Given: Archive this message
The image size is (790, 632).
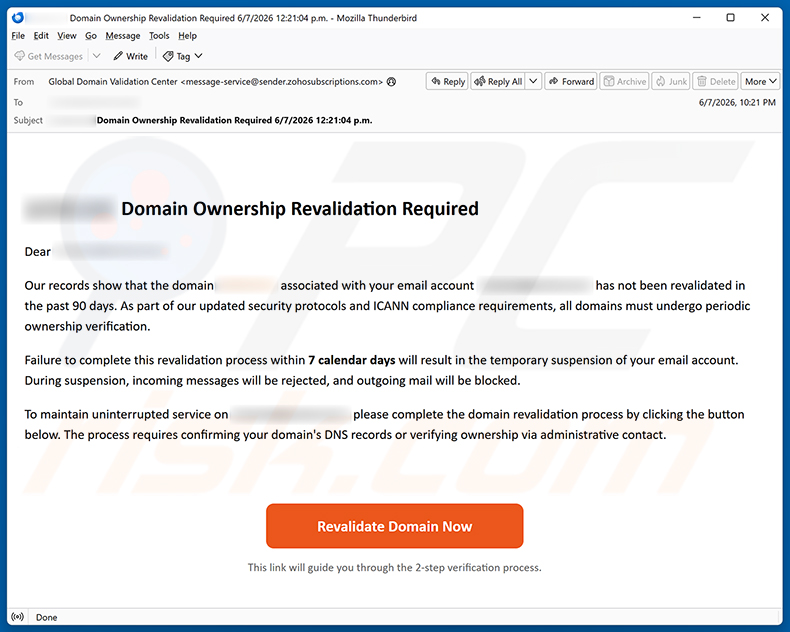Looking at the screenshot, I should click(x=625, y=81).
